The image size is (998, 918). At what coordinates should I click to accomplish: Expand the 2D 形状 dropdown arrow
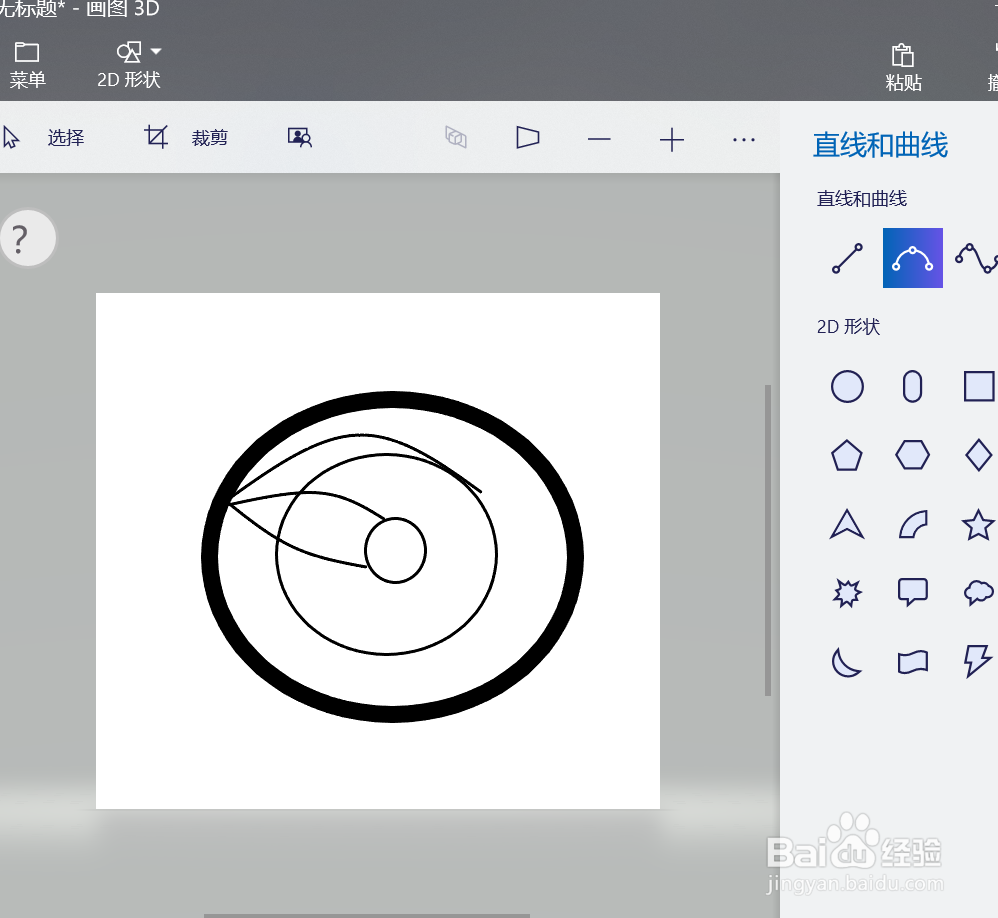[x=156, y=51]
